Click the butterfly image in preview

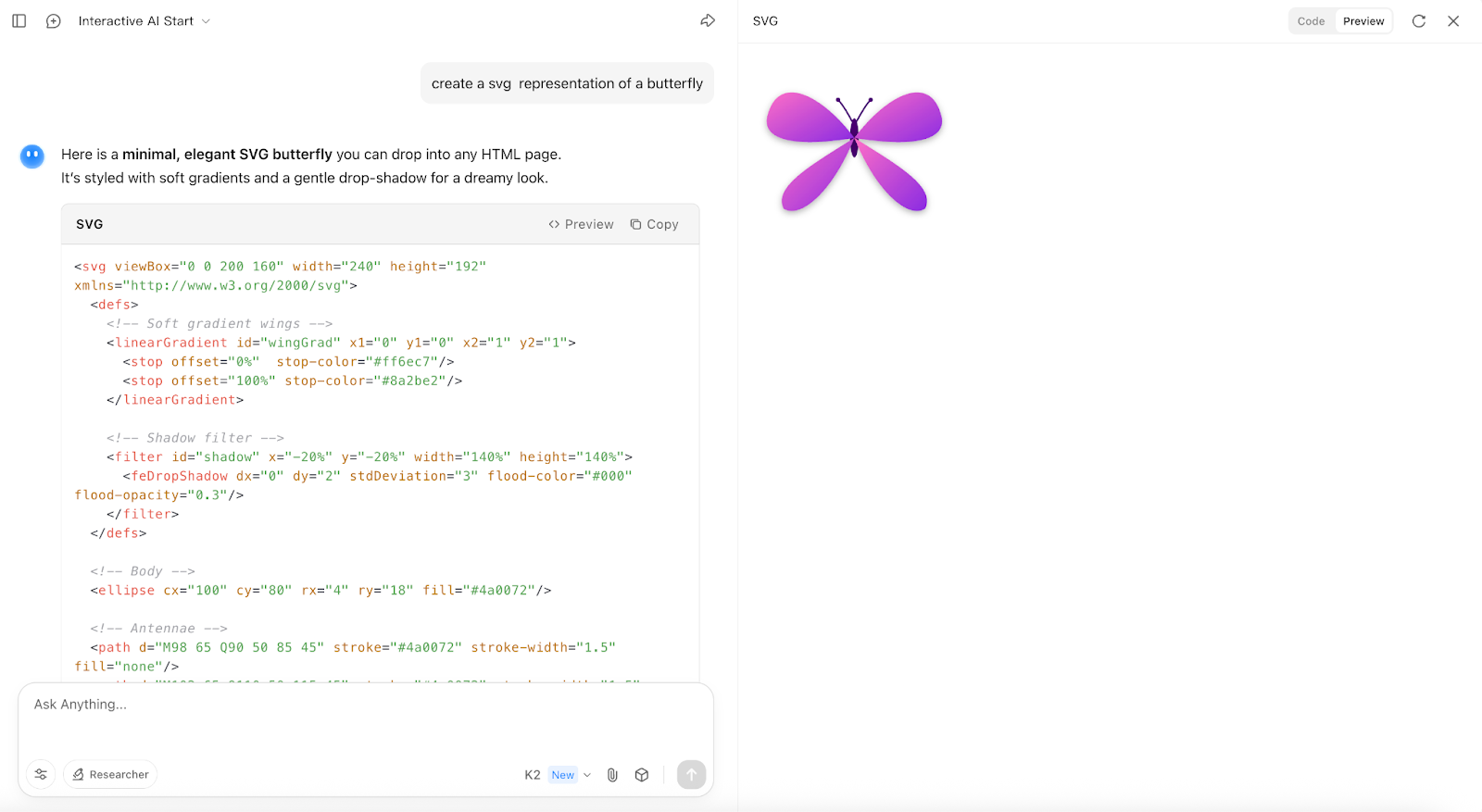854,151
